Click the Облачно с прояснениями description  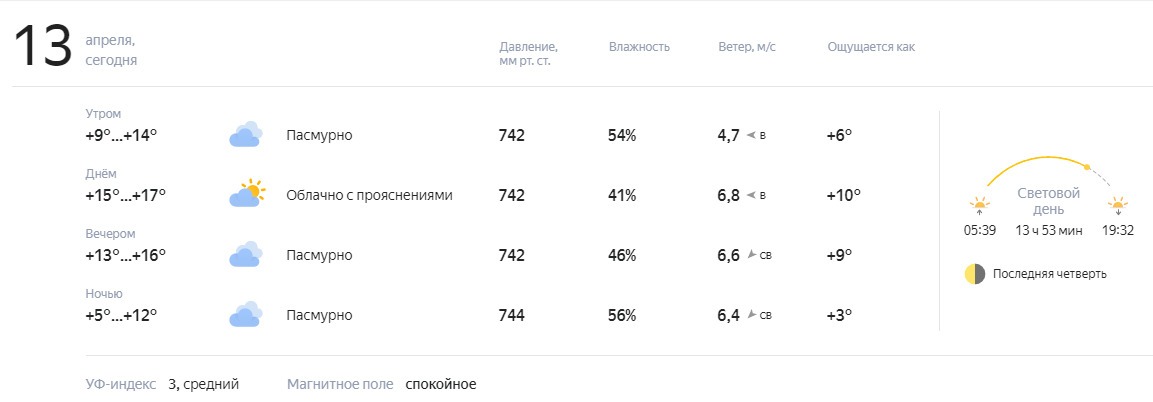click(369, 195)
